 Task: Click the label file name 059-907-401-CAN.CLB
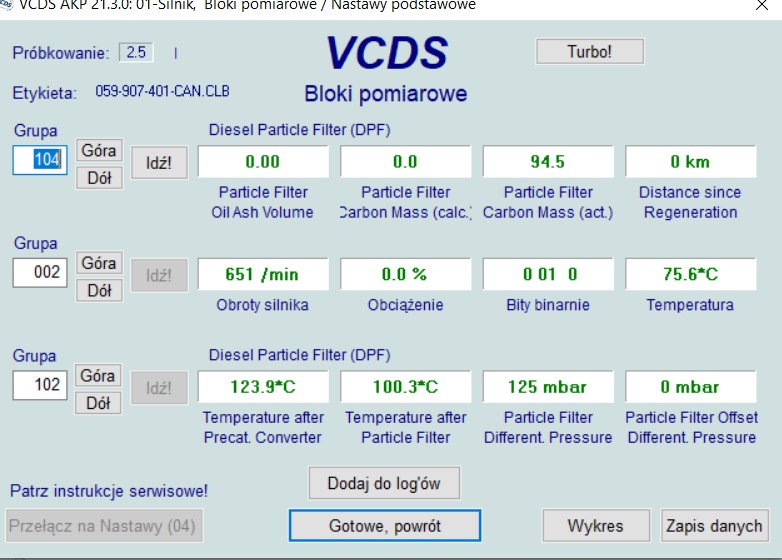162,91
